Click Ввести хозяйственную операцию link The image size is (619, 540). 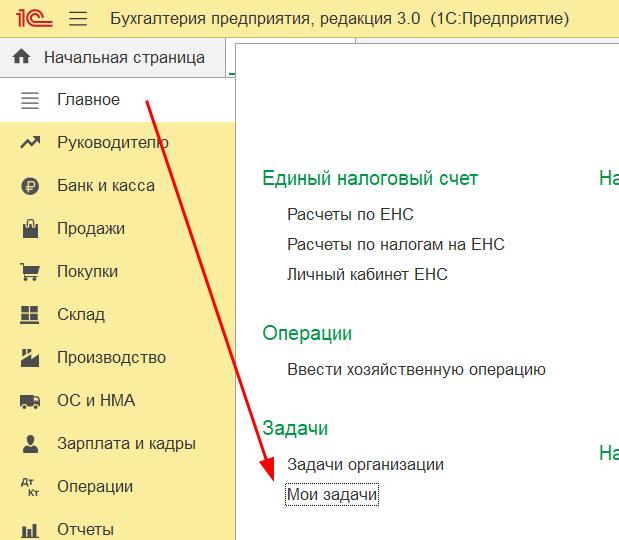tap(416, 370)
